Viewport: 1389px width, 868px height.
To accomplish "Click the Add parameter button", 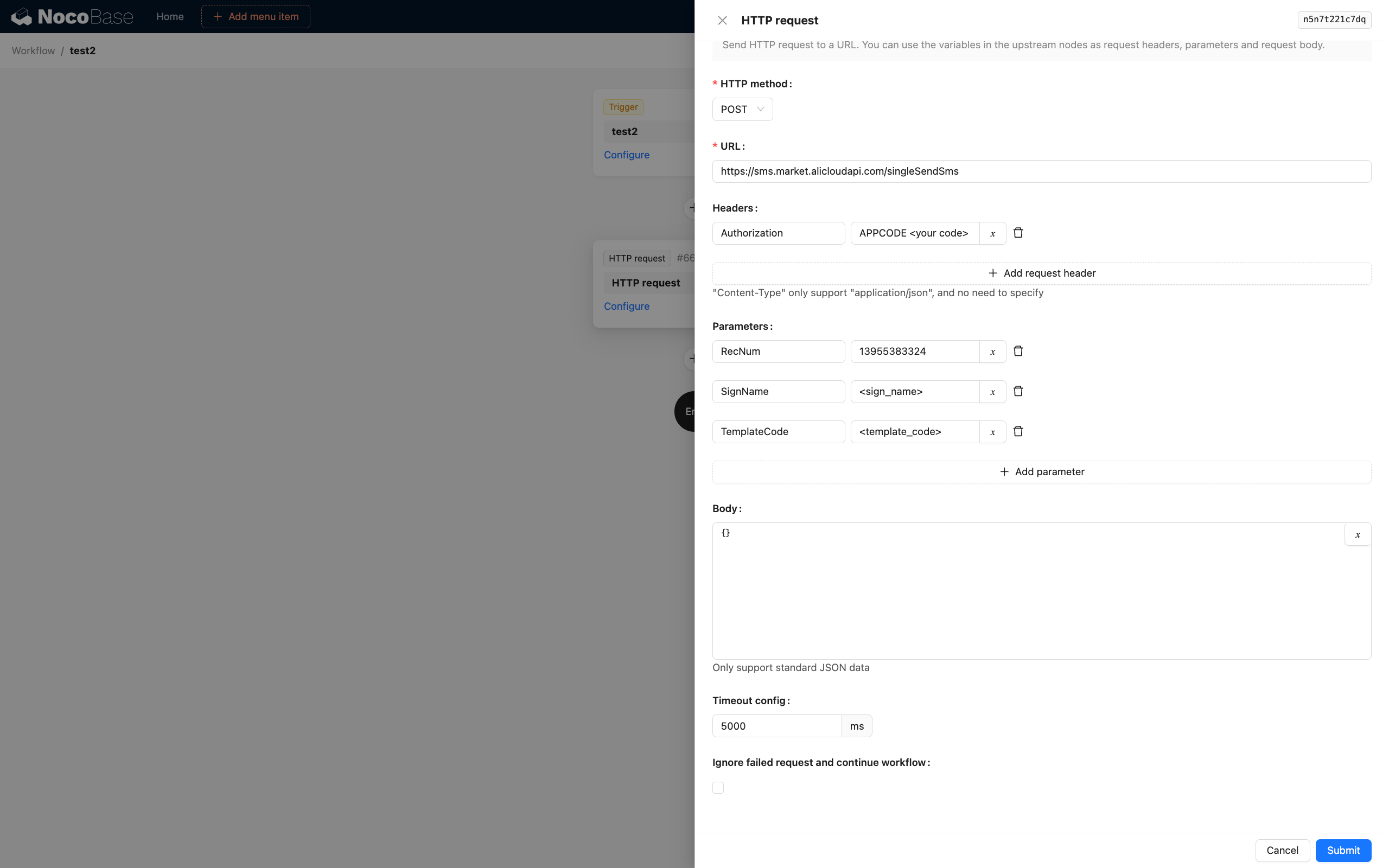I will click(1041, 471).
